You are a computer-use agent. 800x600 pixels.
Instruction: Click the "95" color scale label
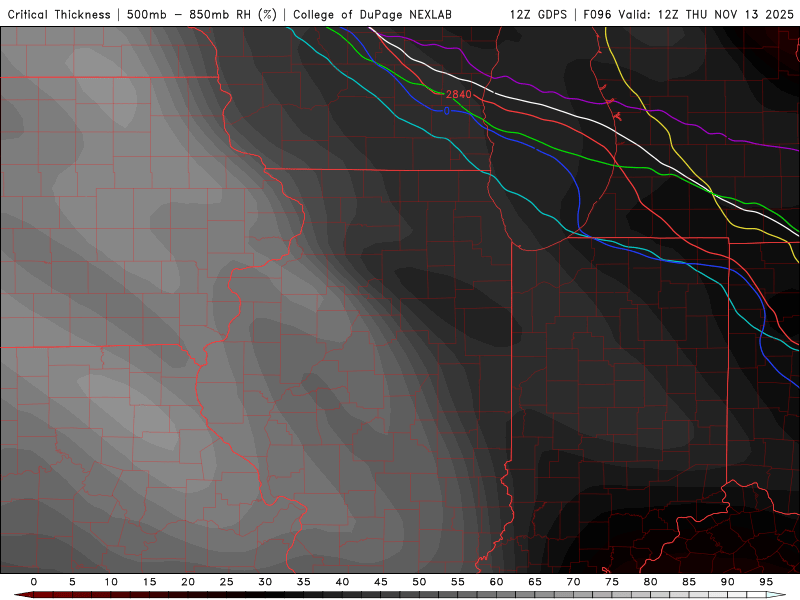point(766,582)
